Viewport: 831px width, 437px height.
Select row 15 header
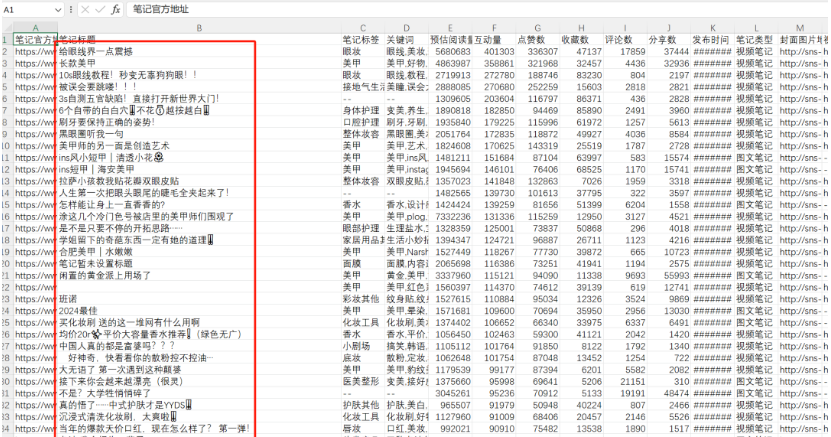coord(6,204)
